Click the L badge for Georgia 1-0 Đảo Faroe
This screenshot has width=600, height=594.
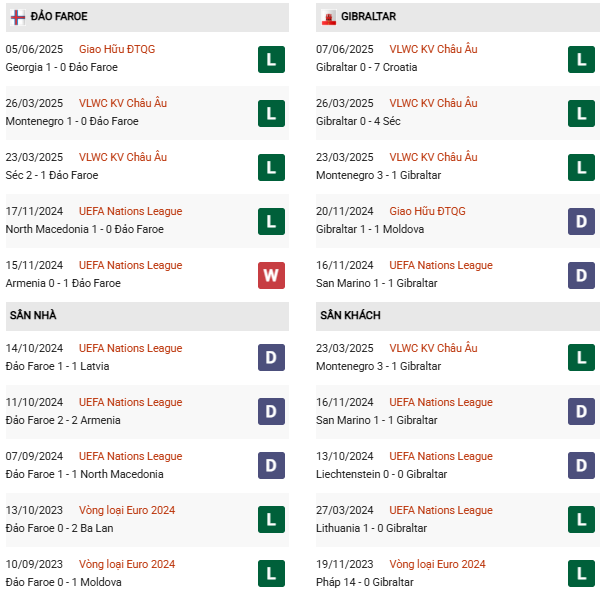(271, 59)
